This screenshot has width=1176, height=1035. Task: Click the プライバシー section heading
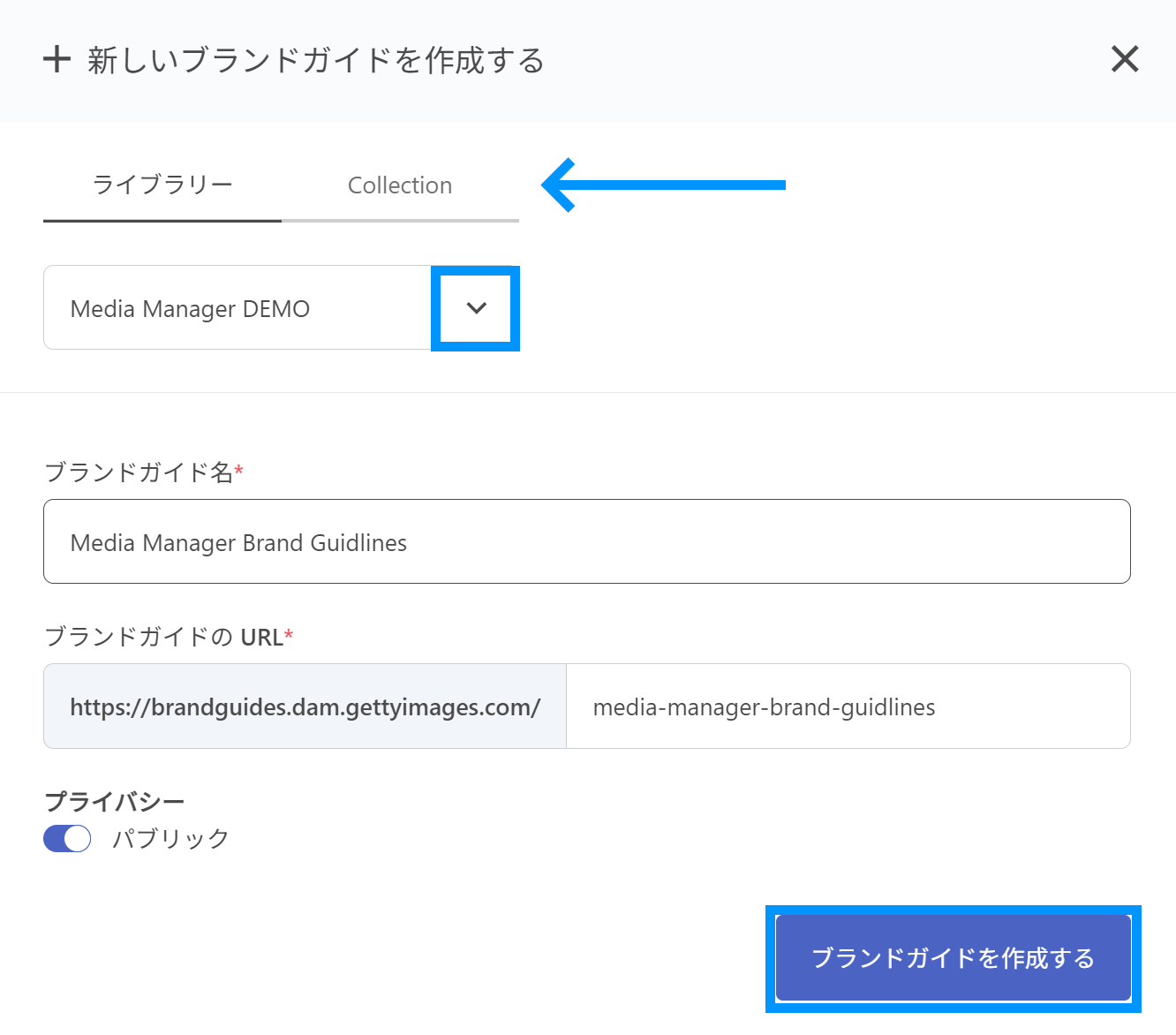(x=115, y=801)
